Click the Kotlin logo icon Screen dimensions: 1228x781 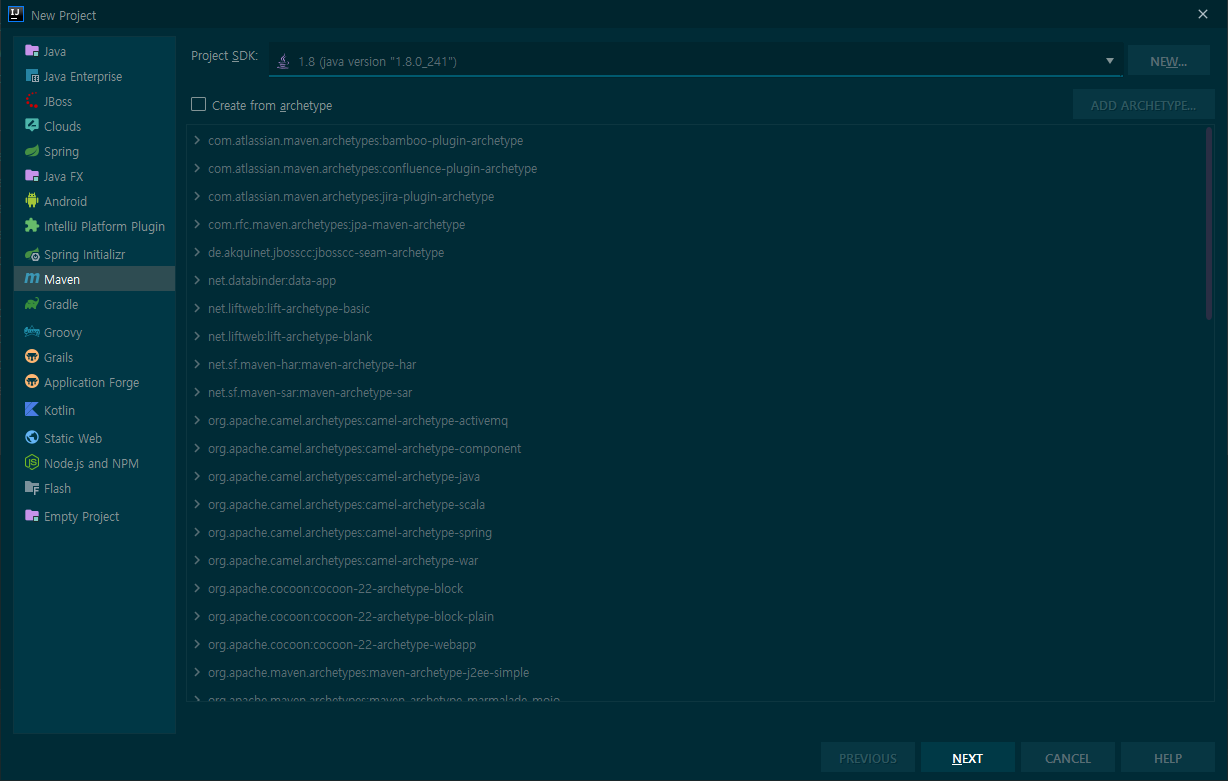(x=32, y=410)
